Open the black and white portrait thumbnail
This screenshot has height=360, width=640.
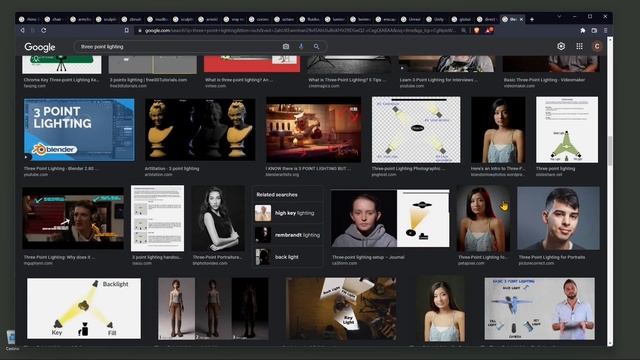[x=218, y=218]
